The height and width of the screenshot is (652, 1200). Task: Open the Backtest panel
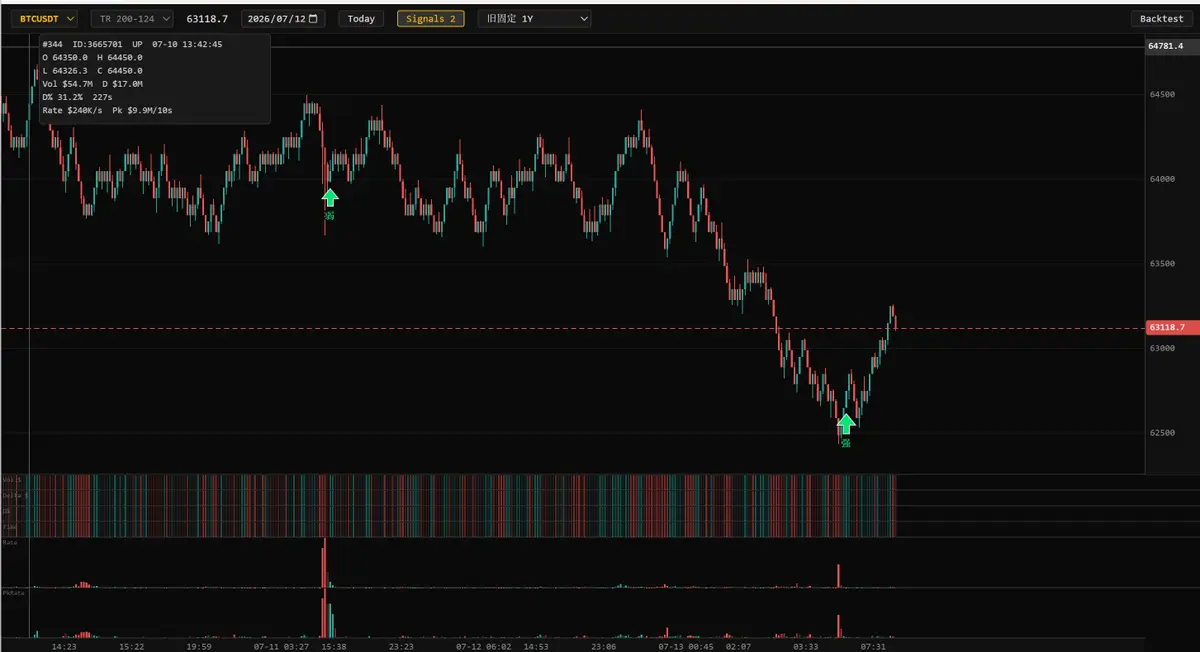[x=1162, y=19]
